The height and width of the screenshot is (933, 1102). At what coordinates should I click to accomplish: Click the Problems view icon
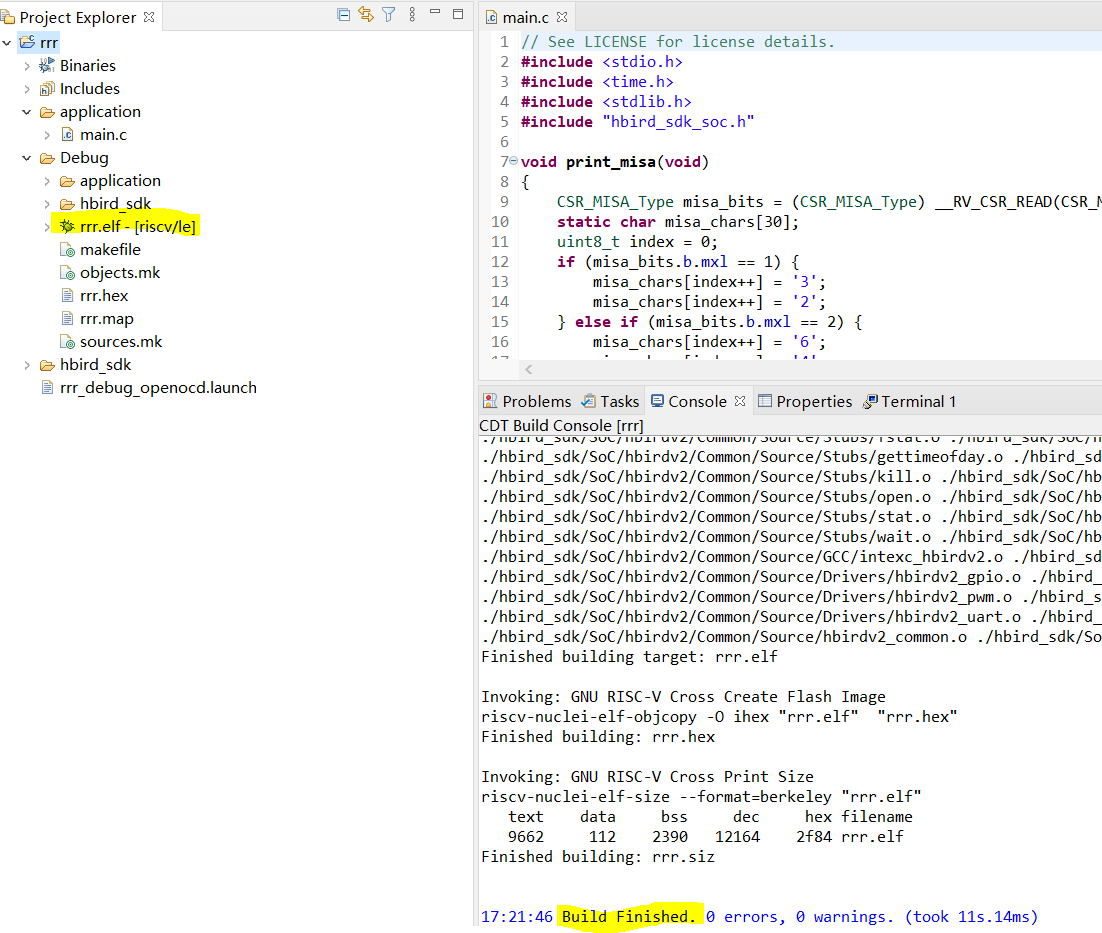point(490,400)
